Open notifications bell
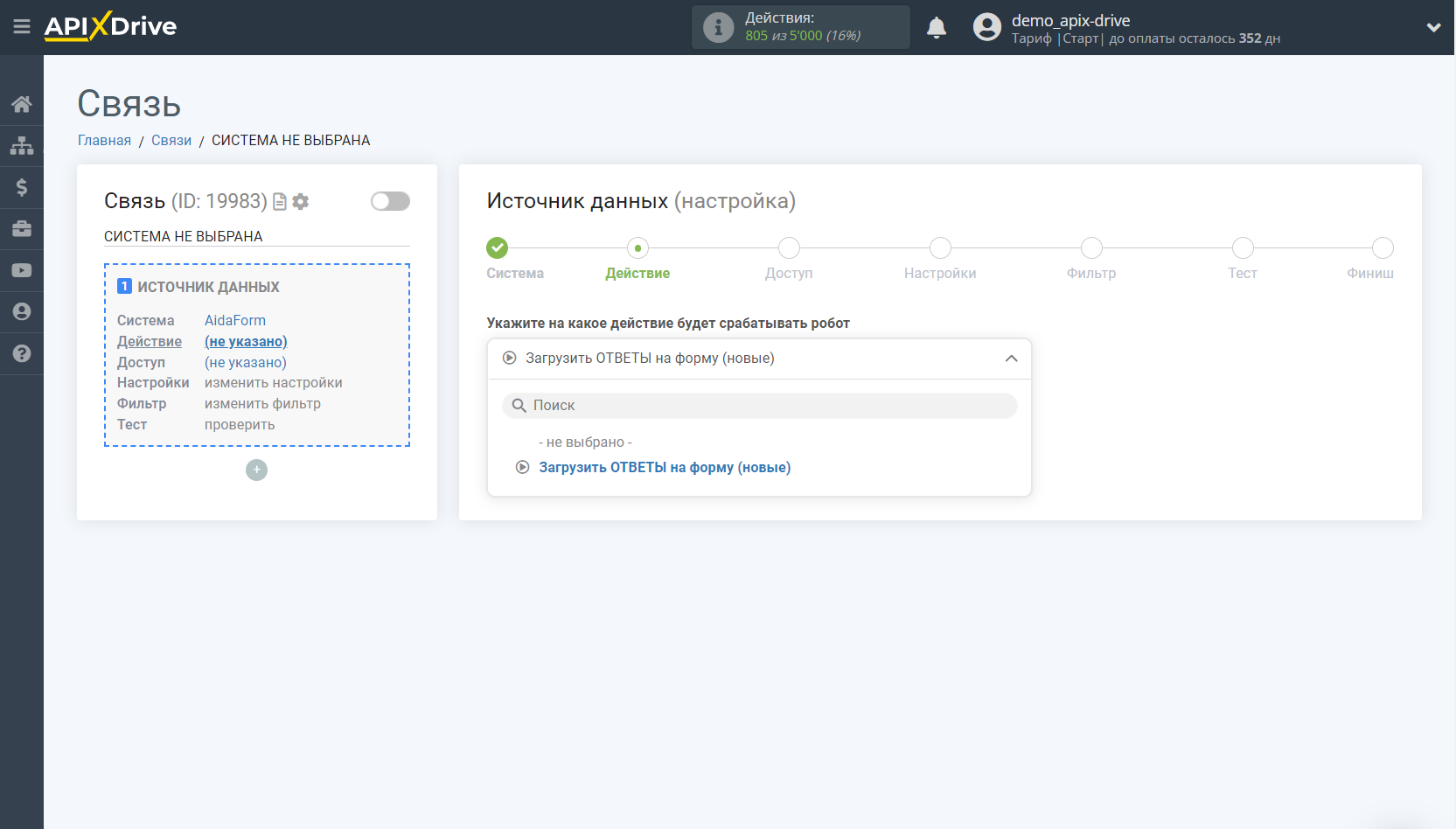The height and width of the screenshot is (829, 1456). click(937, 27)
